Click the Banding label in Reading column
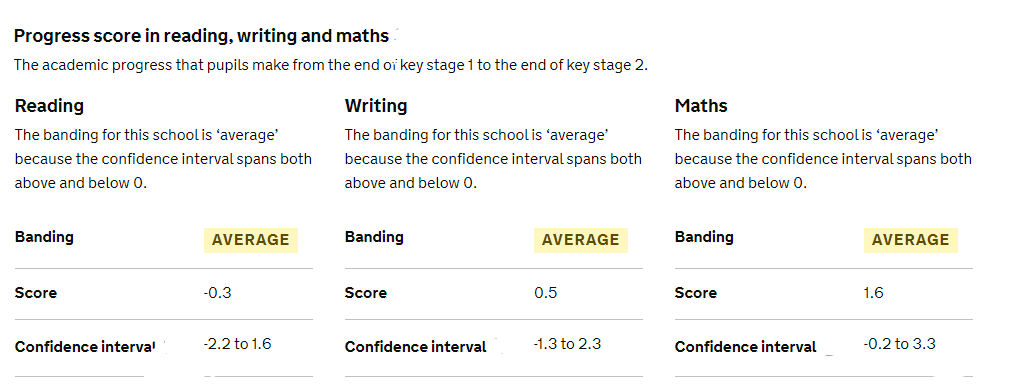Screen dimensions: 1013x392 pyautogui.click(x=44, y=237)
